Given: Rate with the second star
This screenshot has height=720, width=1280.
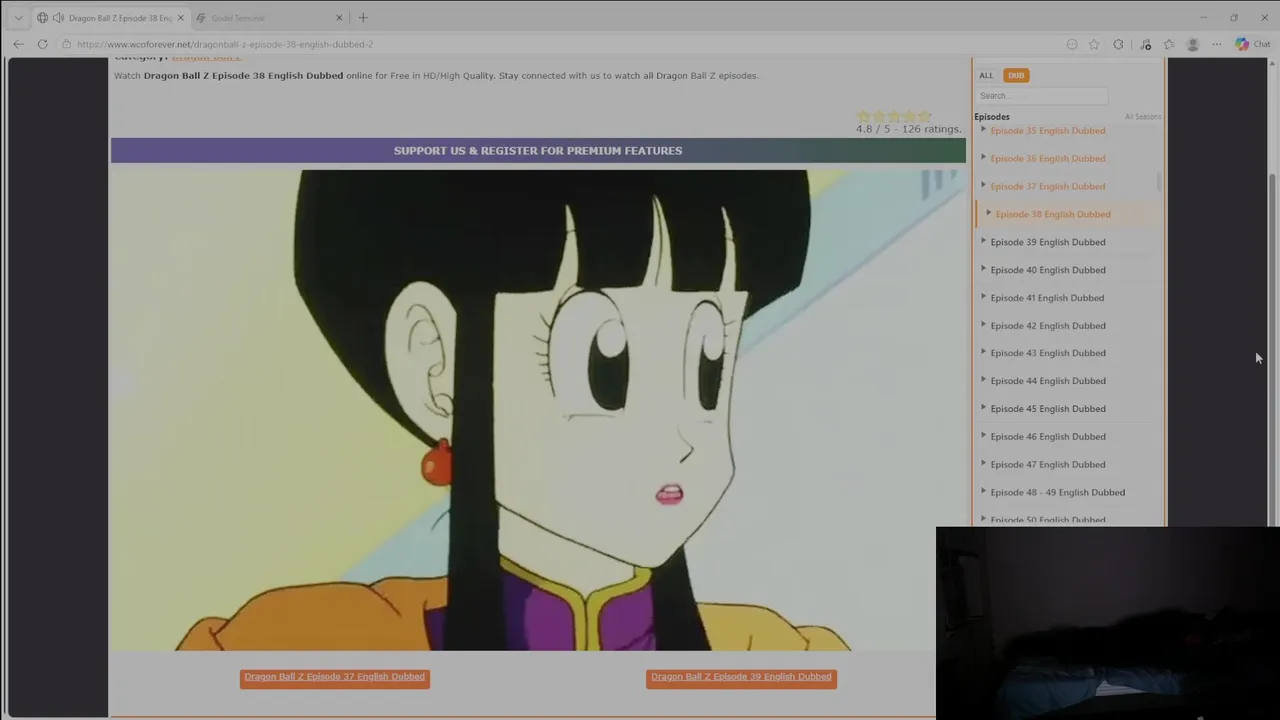Looking at the screenshot, I should (879, 116).
